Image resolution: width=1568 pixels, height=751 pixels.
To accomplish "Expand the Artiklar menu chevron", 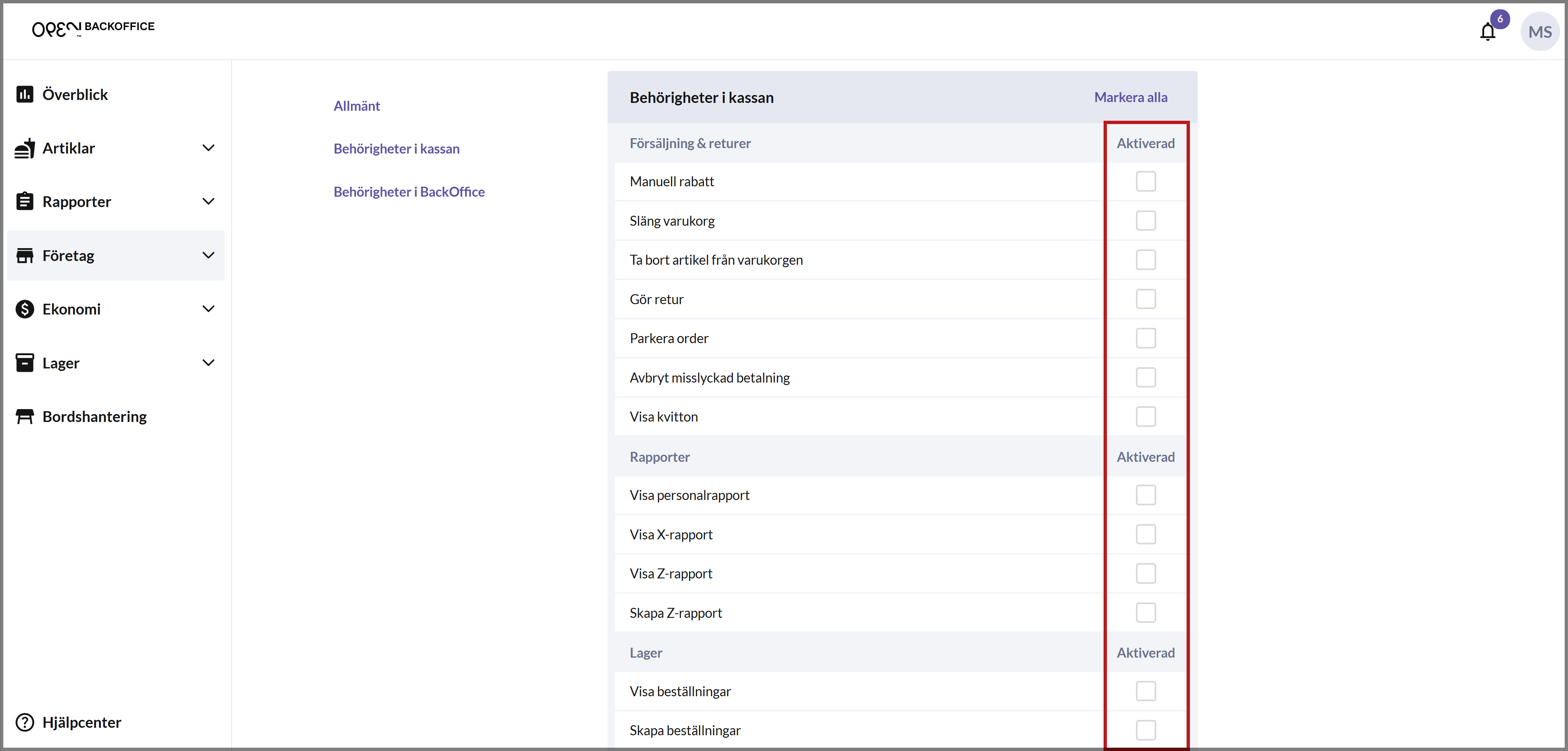I will [208, 148].
